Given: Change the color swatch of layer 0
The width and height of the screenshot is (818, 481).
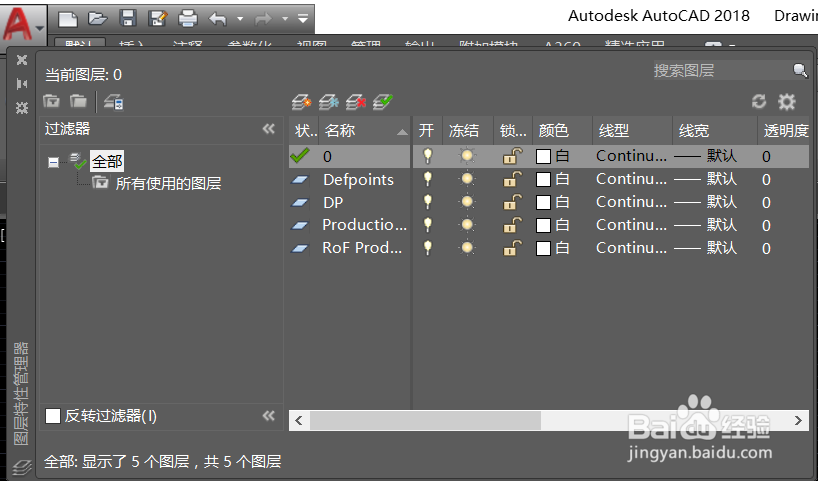Looking at the screenshot, I should pyautogui.click(x=544, y=157).
